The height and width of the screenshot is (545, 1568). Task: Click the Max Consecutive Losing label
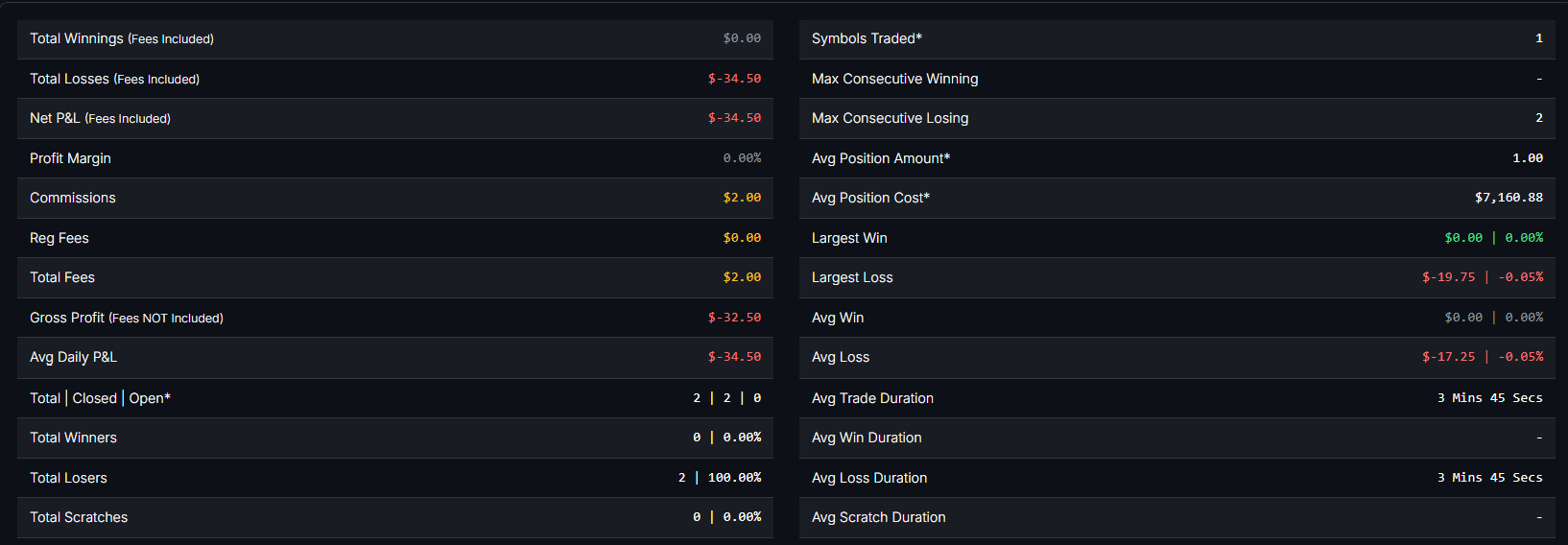(x=890, y=118)
